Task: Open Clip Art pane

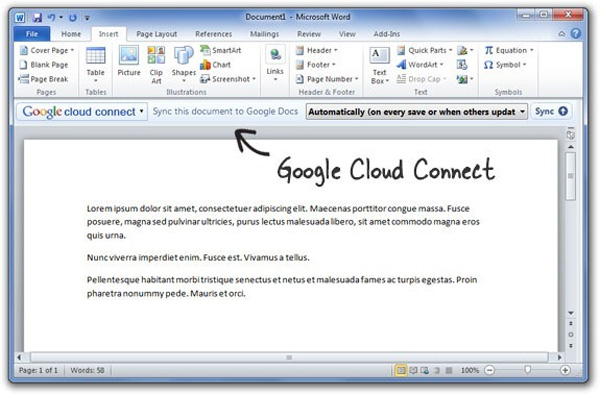Action: coord(156,64)
